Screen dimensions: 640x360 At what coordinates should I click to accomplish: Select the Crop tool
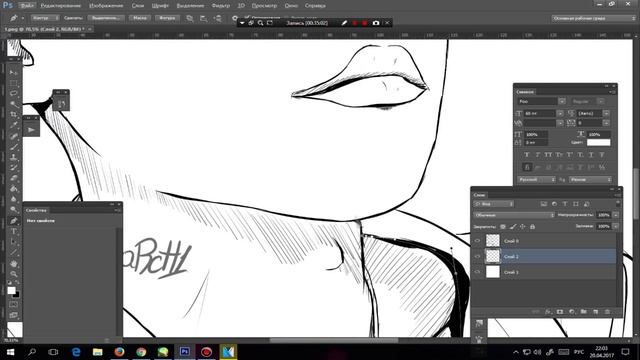click(x=13, y=115)
